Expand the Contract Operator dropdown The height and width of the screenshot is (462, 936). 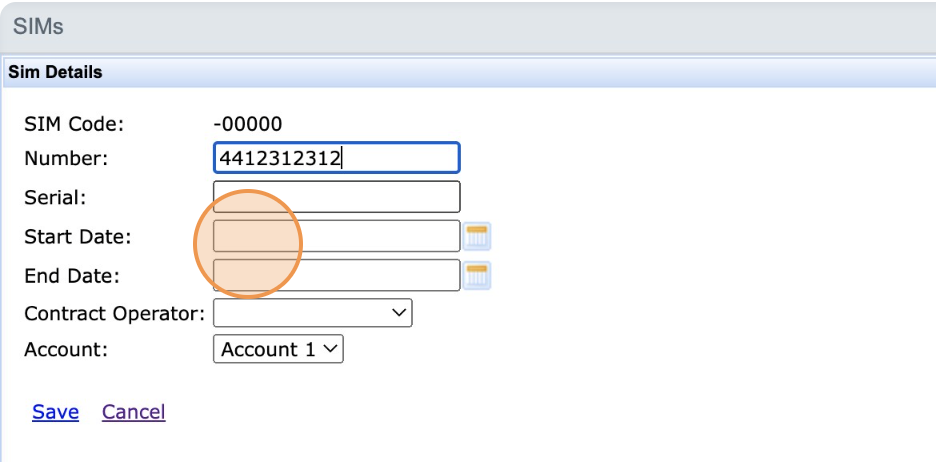[x=312, y=313]
